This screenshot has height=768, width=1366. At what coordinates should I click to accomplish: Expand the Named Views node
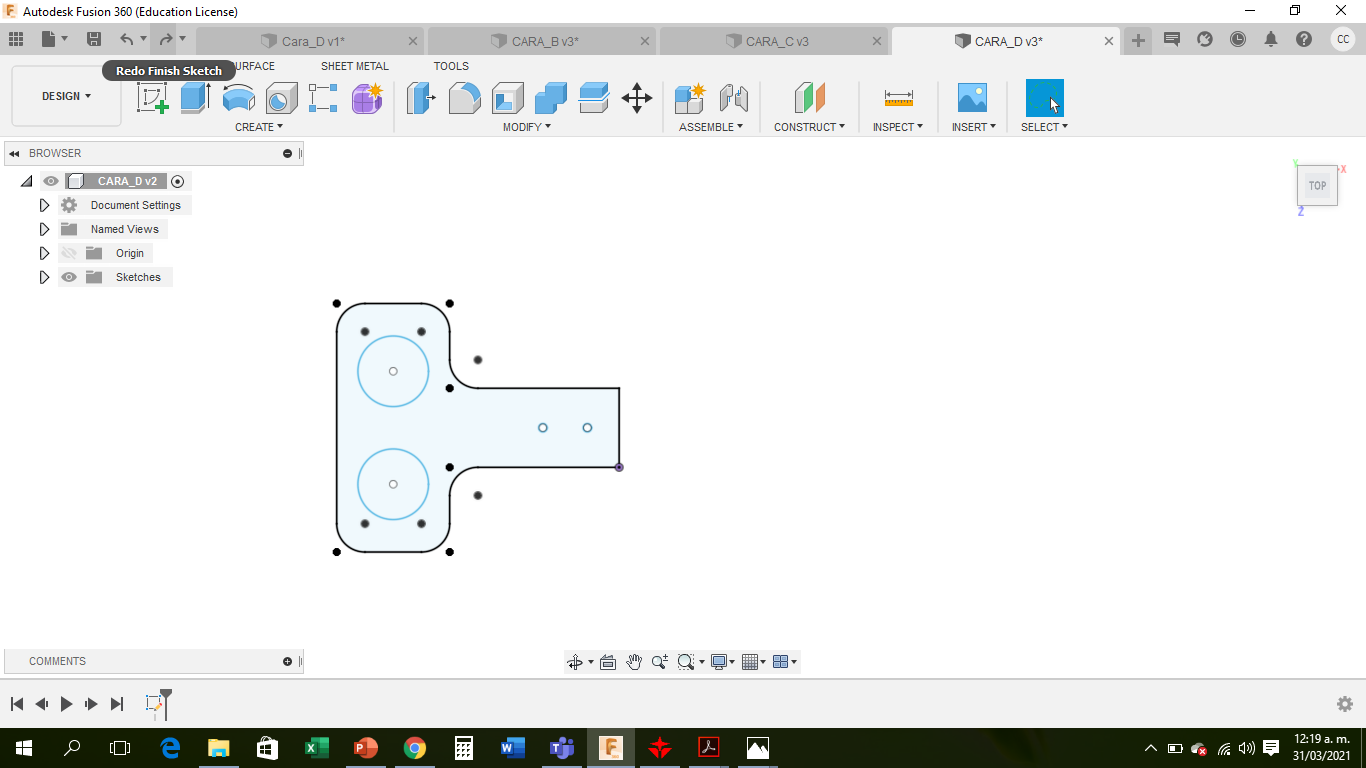click(x=44, y=229)
